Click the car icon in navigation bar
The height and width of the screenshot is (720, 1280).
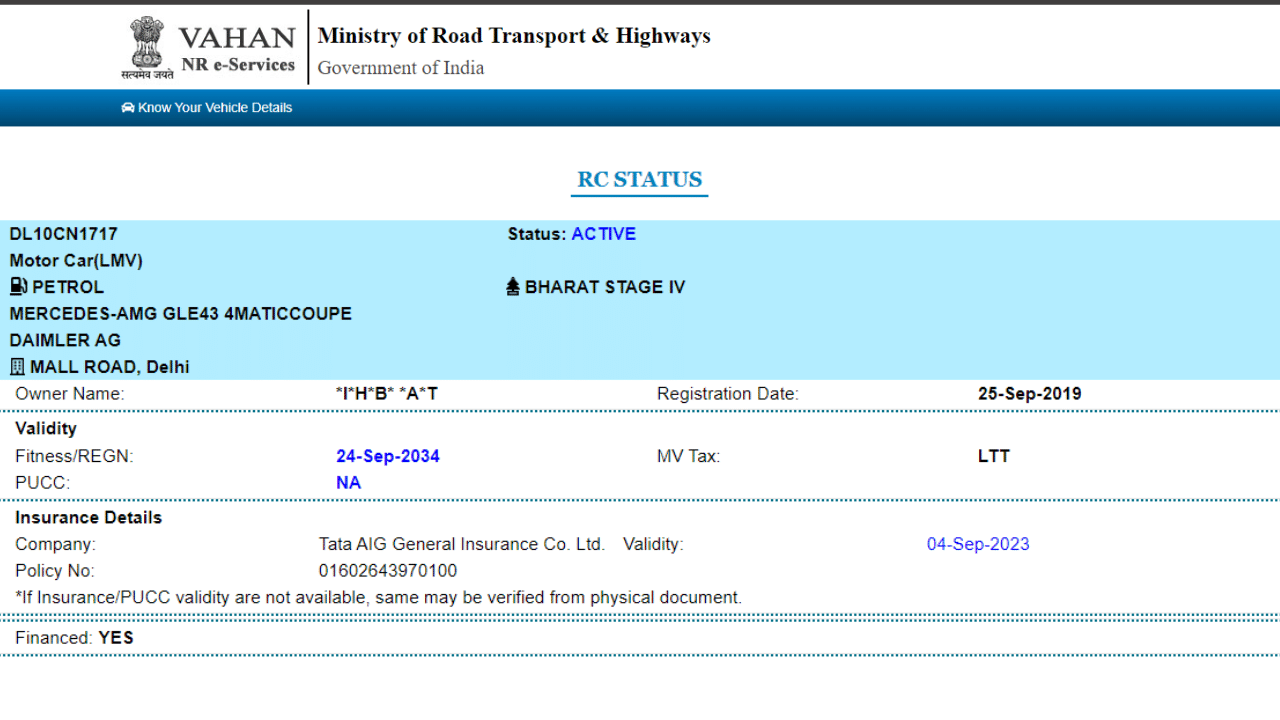(x=128, y=108)
